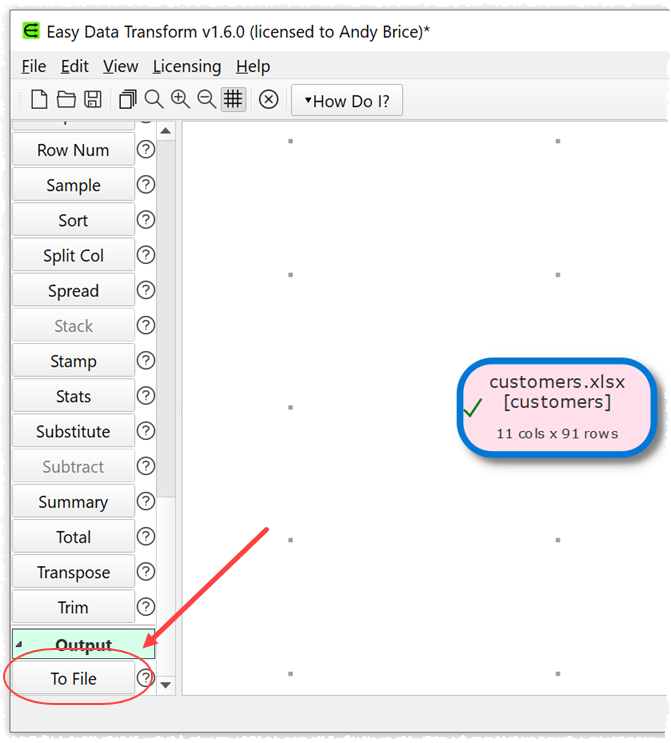Open the File menu

pos(34,66)
